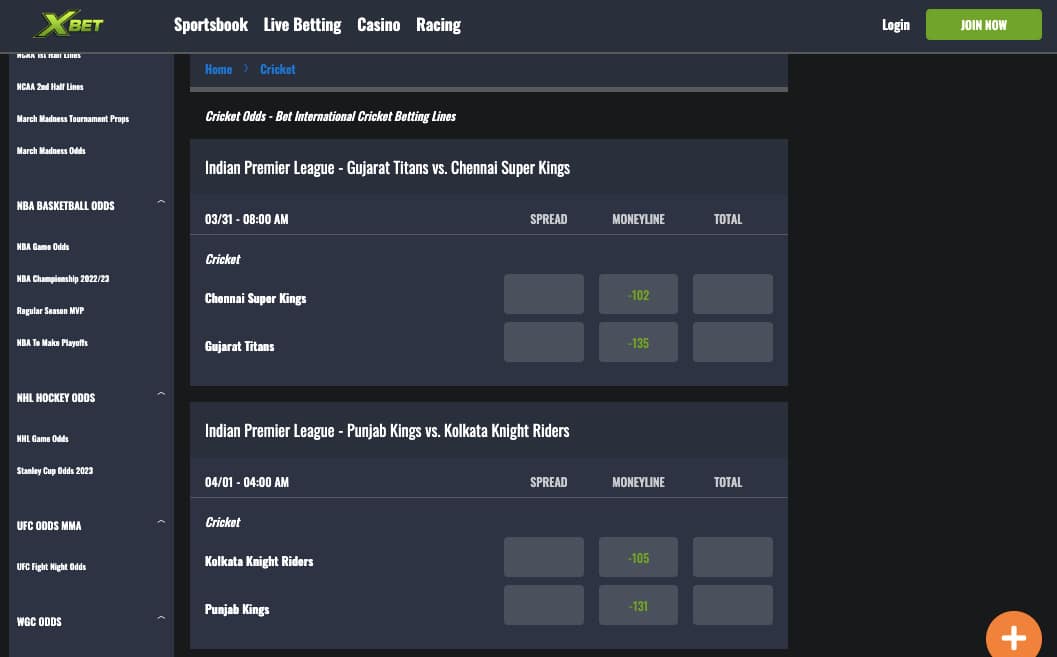Click the Gujarat Titans team name
This screenshot has height=657, width=1057.
pos(239,346)
